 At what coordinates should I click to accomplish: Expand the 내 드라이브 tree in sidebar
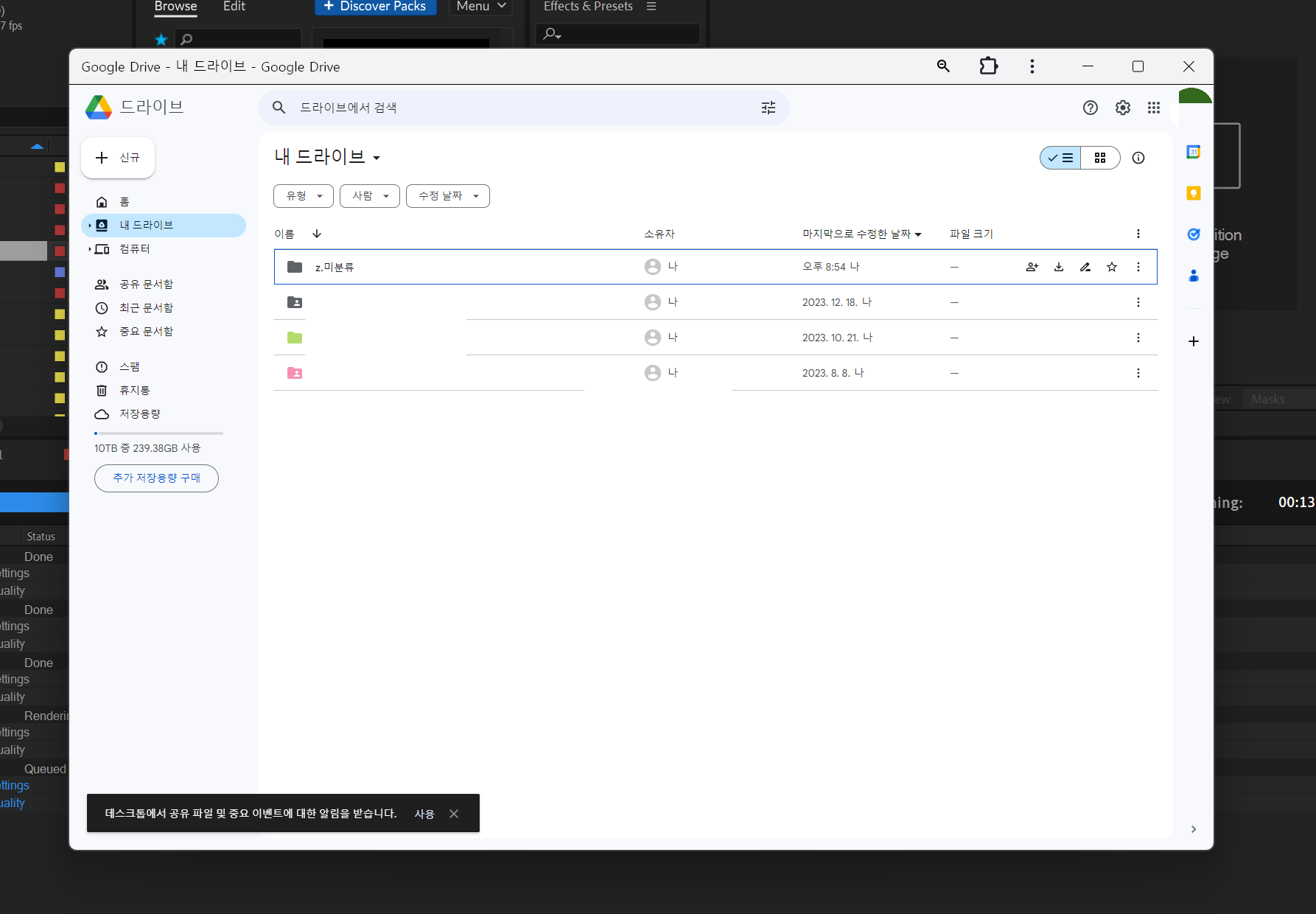click(90, 226)
